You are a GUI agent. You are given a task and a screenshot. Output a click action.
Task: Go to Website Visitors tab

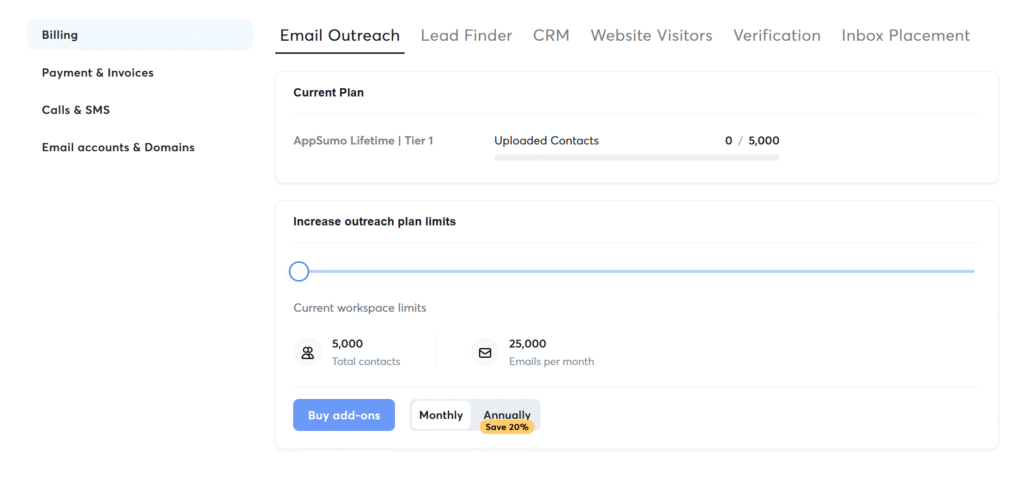[651, 35]
